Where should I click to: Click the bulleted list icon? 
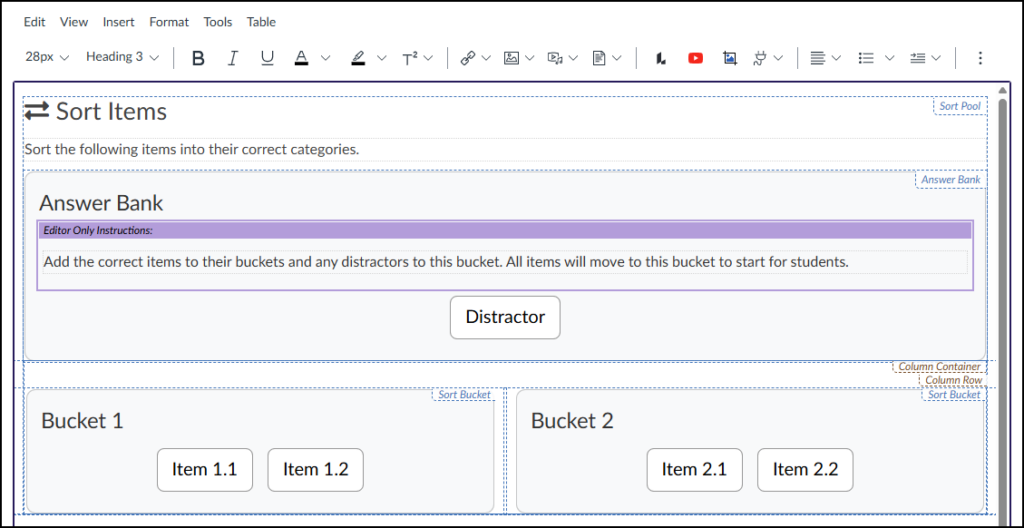867,58
